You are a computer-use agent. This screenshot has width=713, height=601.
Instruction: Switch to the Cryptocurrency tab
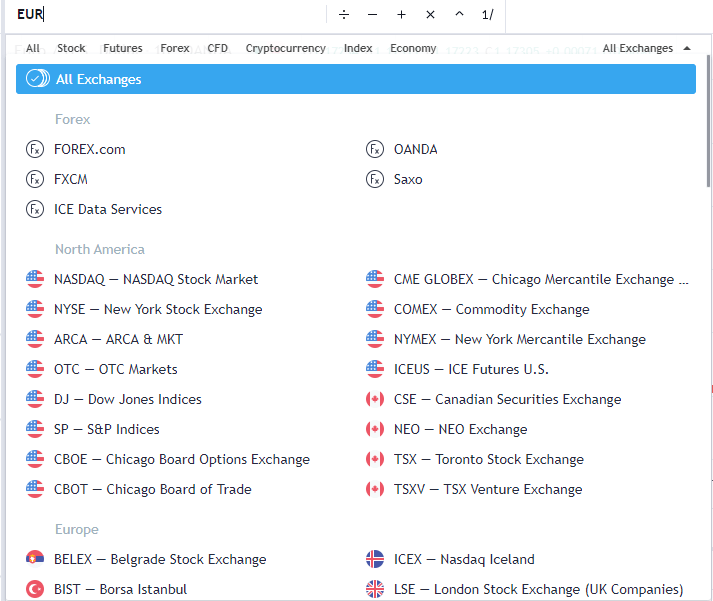coord(285,48)
